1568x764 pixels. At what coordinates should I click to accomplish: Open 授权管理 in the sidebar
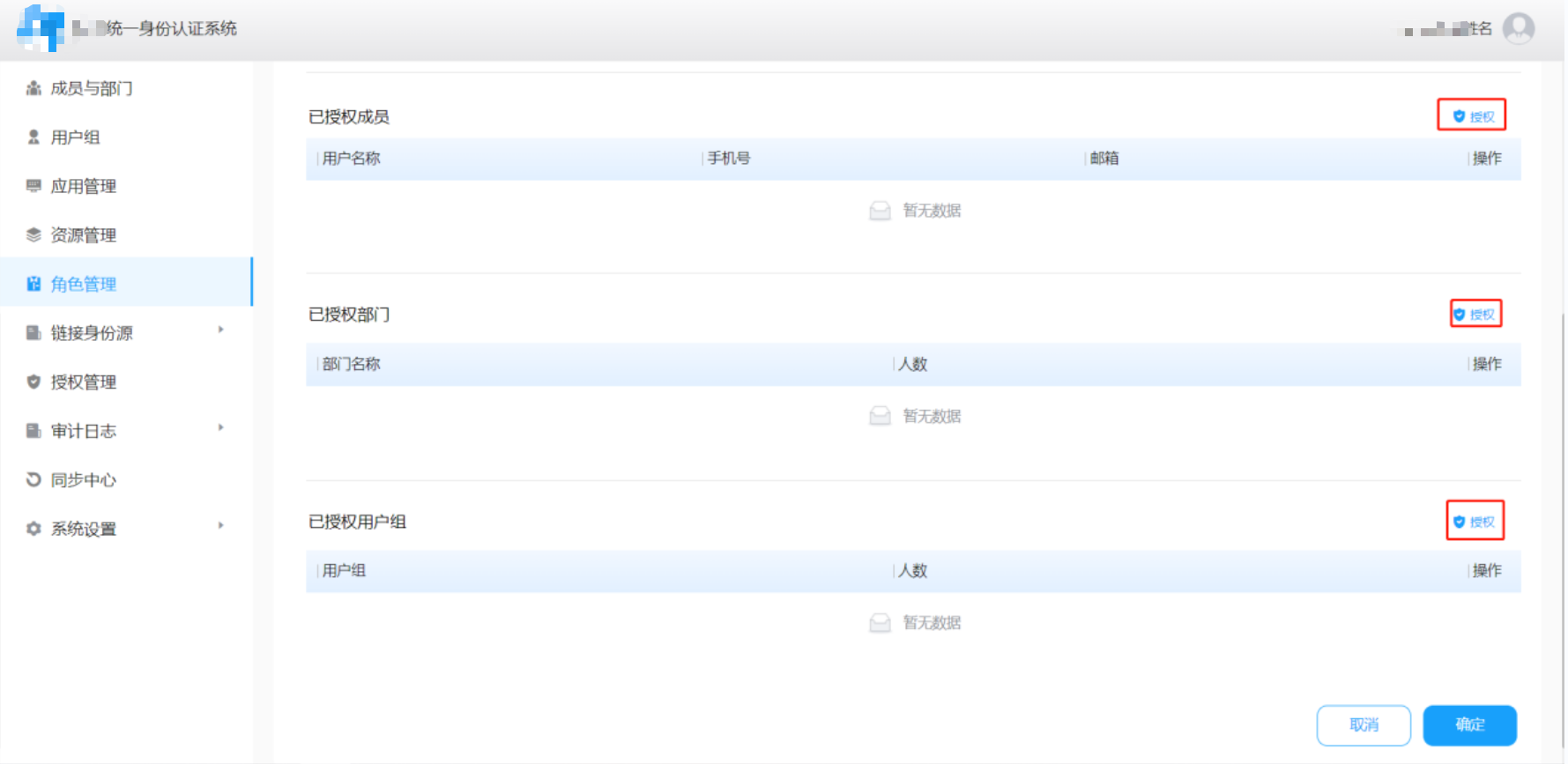(127, 382)
